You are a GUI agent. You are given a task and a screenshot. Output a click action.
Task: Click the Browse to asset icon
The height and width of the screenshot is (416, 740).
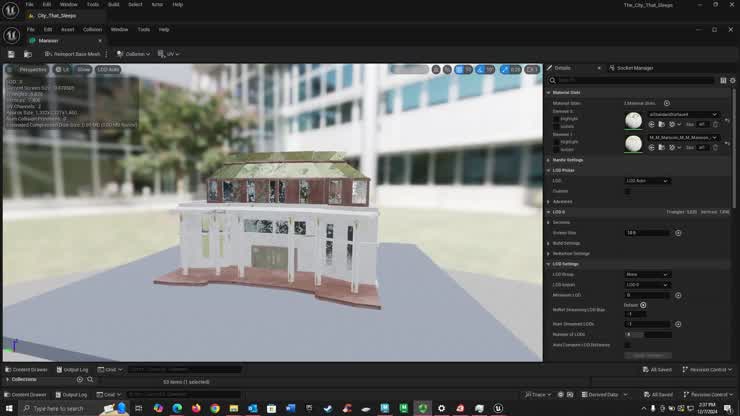click(27, 54)
